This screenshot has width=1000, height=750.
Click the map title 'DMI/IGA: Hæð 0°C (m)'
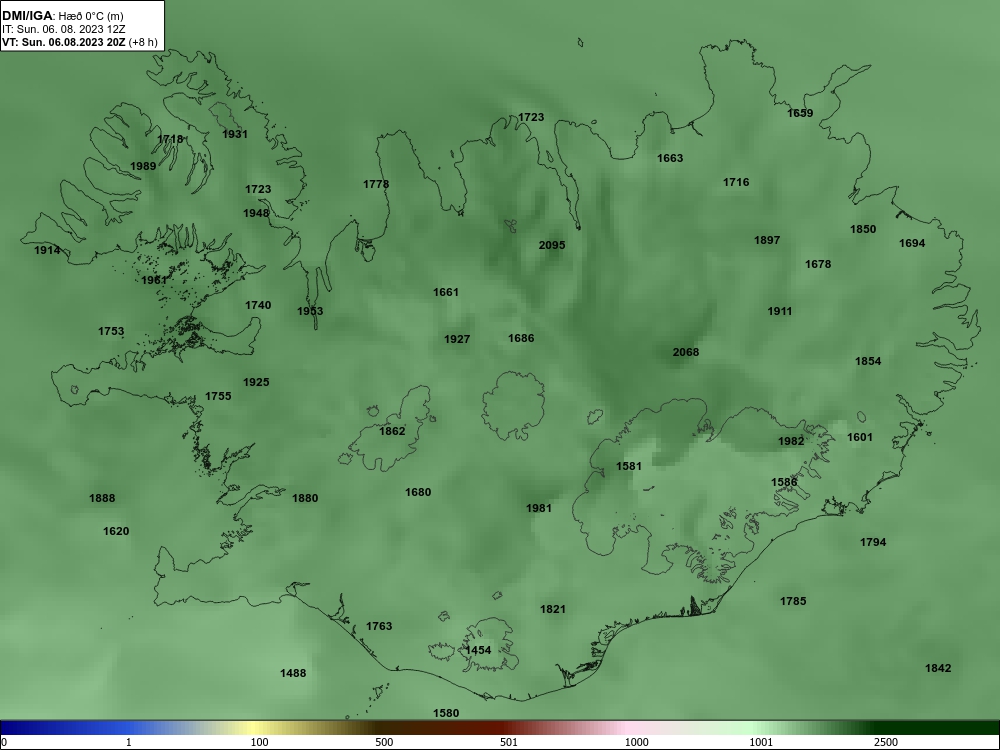[62, 16]
